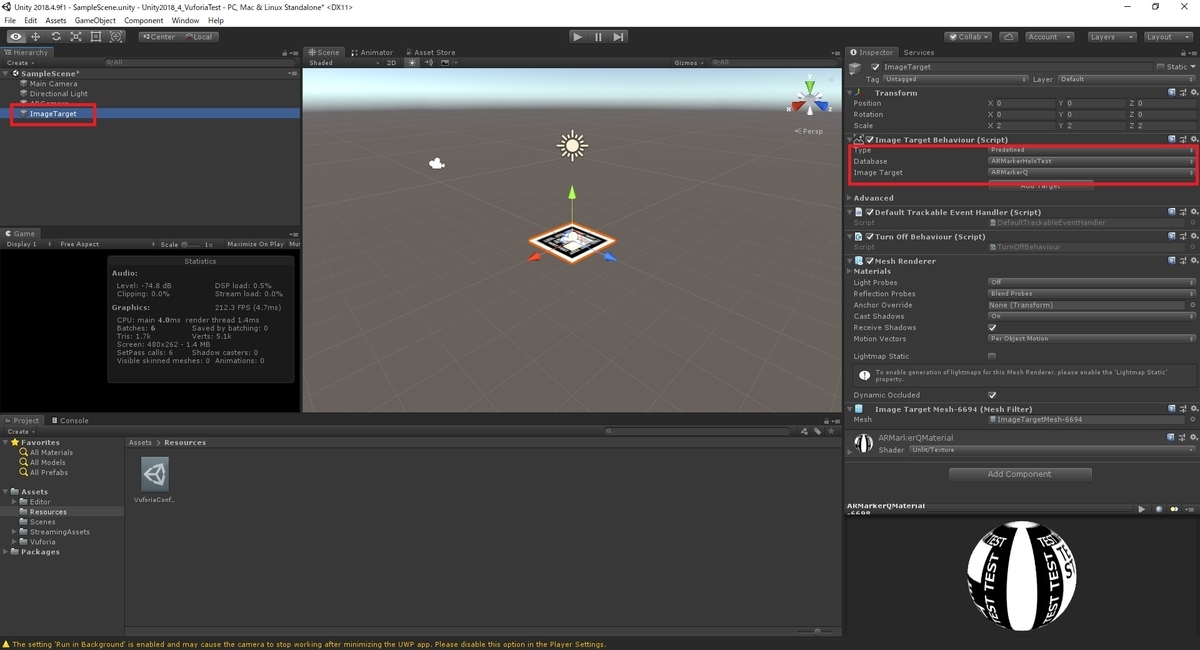This screenshot has height=650, width=1200.
Task: Toggle Lightmap Static checkbox
Action: (992, 356)
